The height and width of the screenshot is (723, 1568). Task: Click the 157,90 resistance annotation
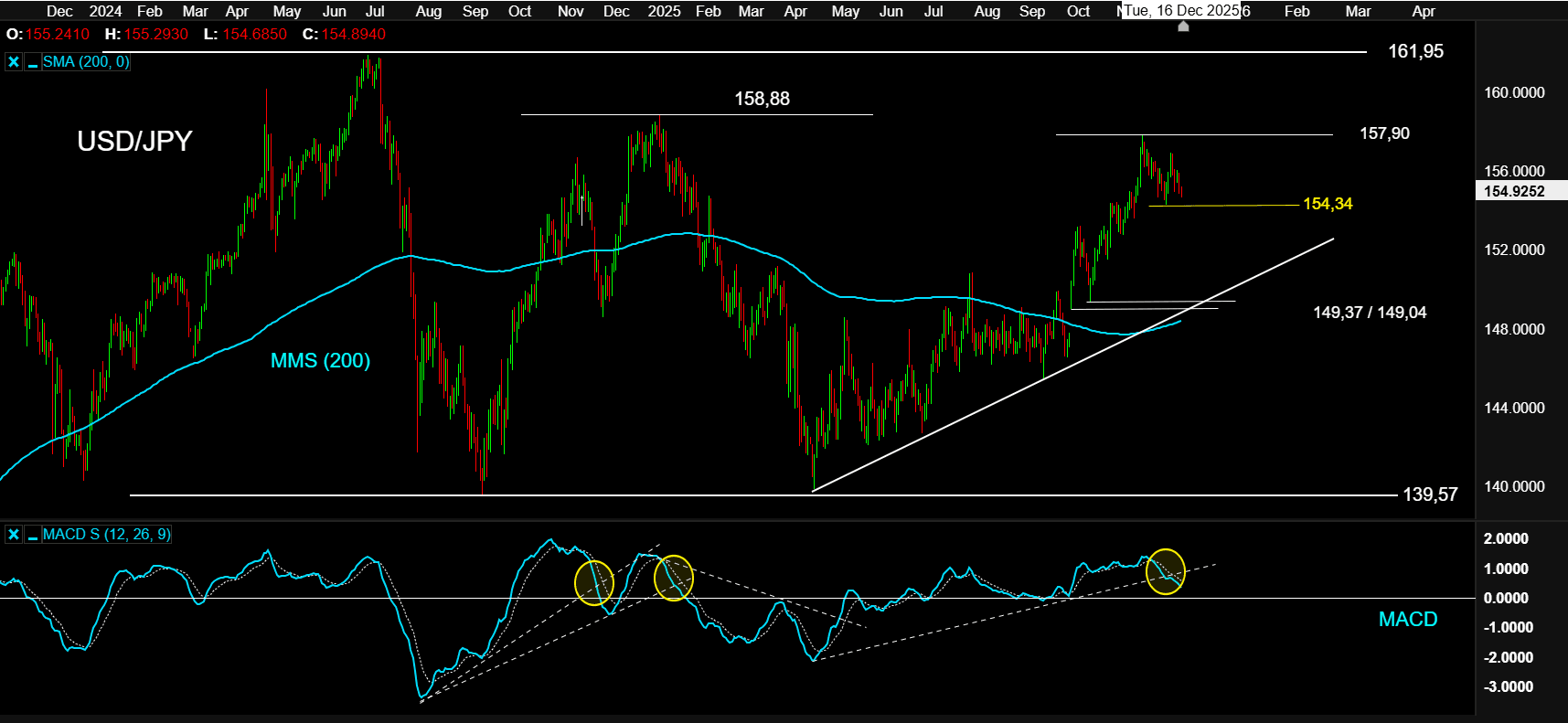(1384, 133)
